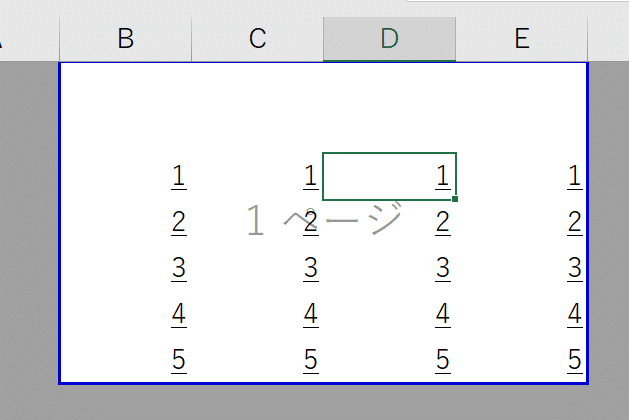629x420 pixels.
Task: Click the fill handle of the selected cell
Action: [x=456, y=200]
